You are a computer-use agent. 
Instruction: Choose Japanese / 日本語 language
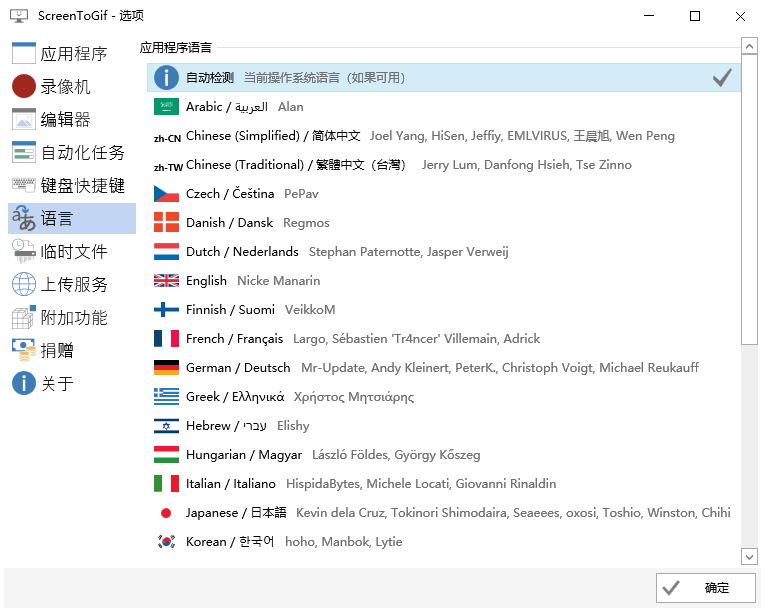443,512
